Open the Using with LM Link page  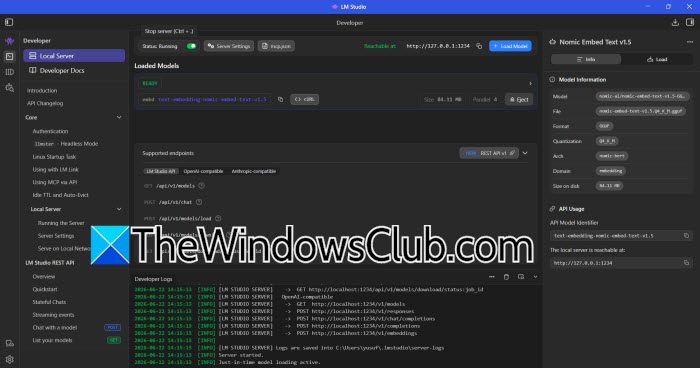(55, 169)
